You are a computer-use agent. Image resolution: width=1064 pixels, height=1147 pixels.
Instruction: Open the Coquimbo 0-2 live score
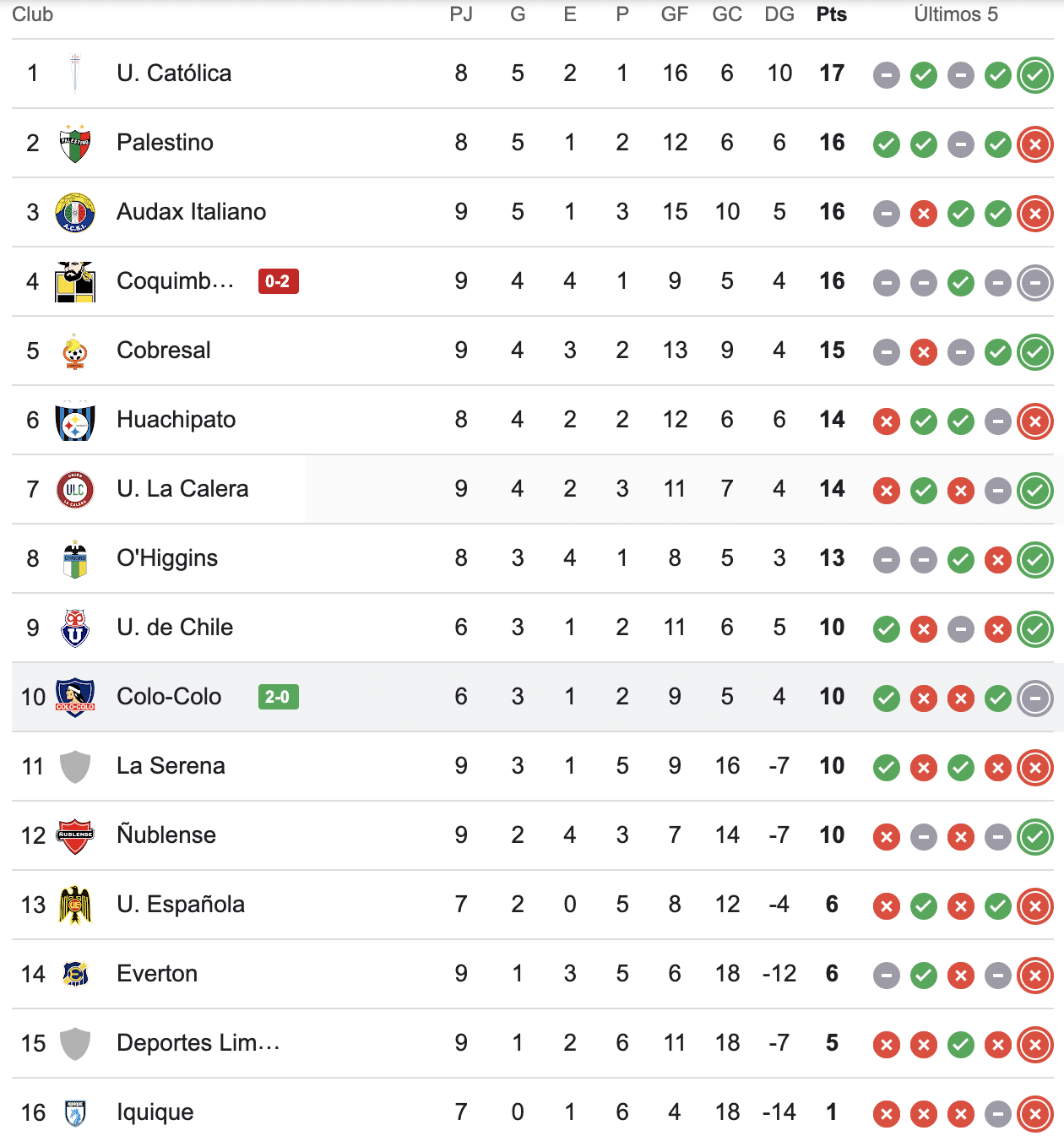click(x=278, y=281)
